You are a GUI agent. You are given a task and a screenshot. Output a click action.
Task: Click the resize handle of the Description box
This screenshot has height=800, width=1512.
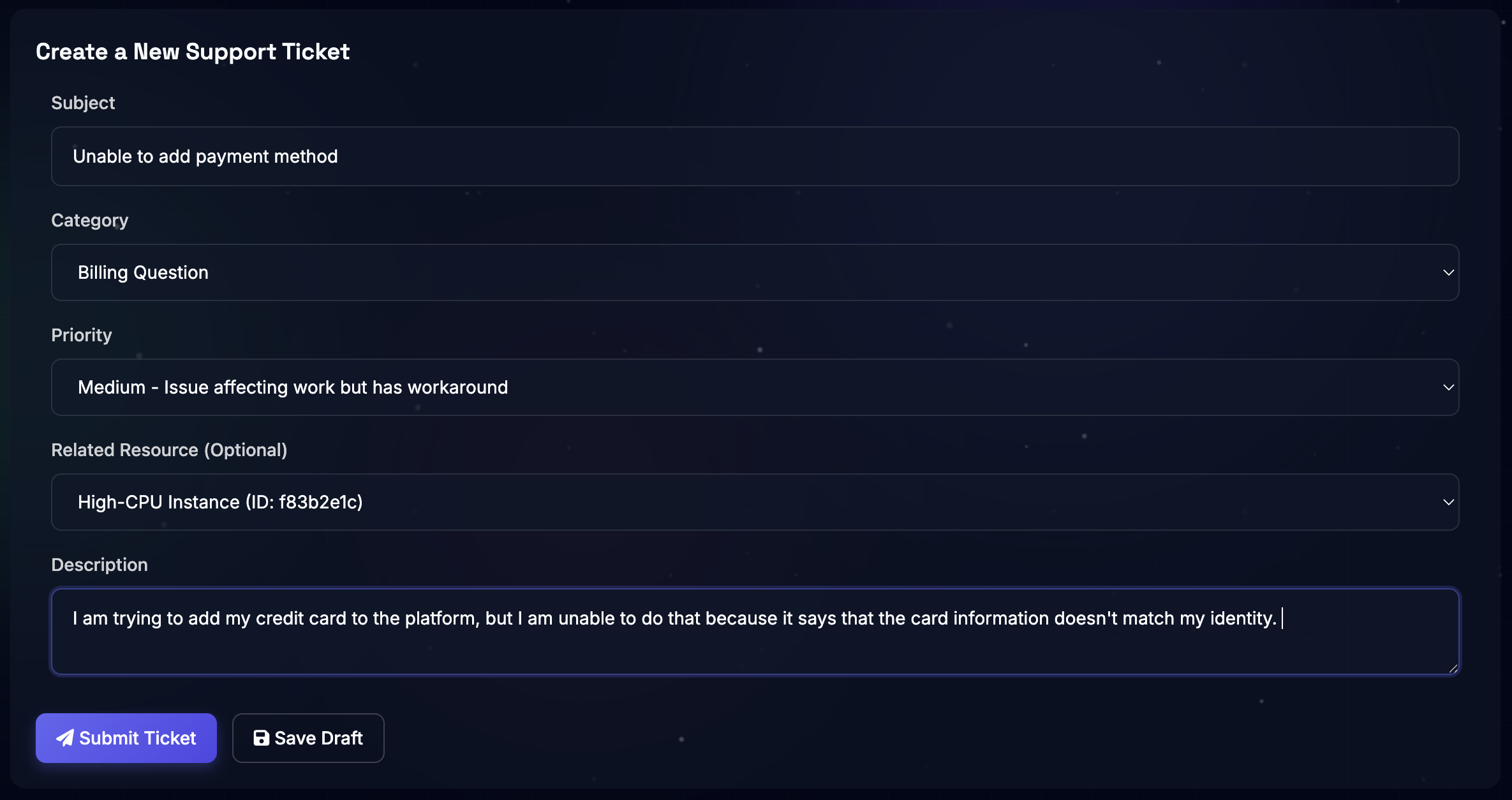(1453, 667)
